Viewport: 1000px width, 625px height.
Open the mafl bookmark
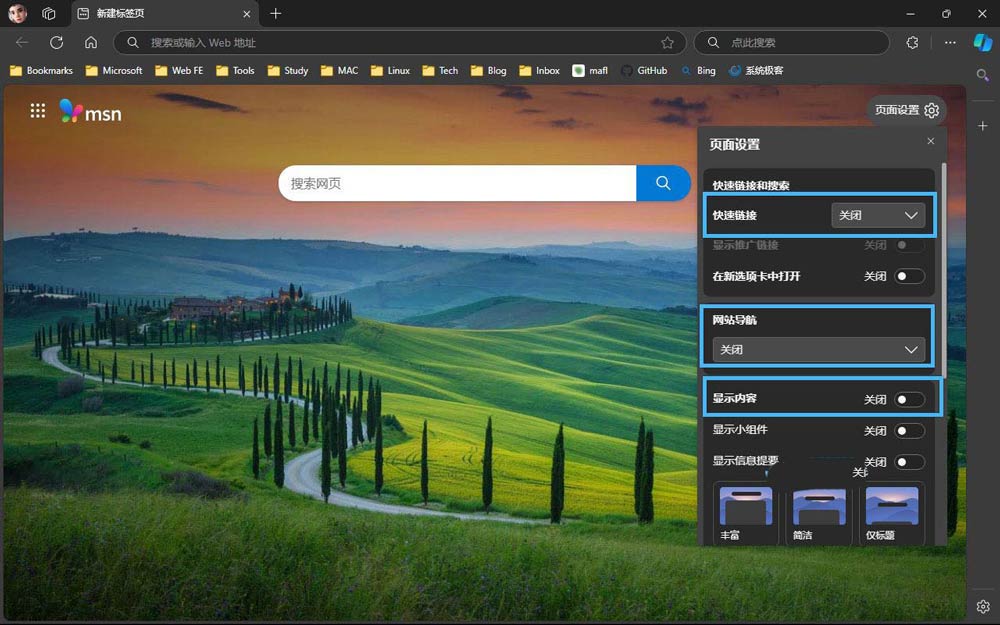(x=590, y=70)
